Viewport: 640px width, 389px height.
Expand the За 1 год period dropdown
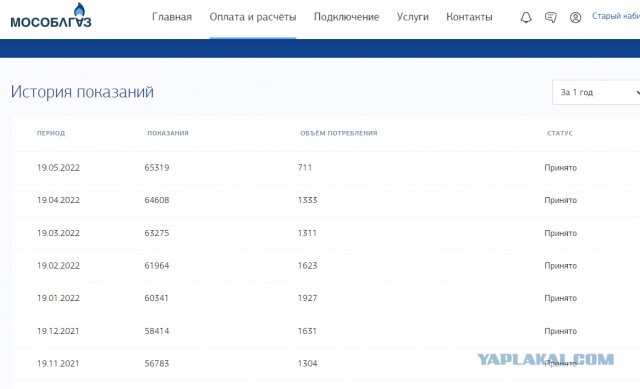pos(596,92)
